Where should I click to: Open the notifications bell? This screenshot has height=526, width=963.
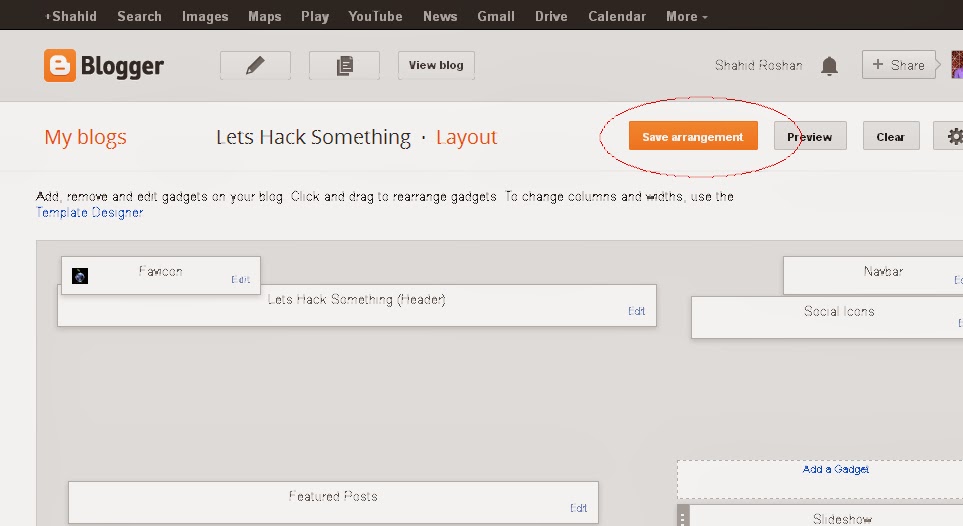click(x=829, y=65)
